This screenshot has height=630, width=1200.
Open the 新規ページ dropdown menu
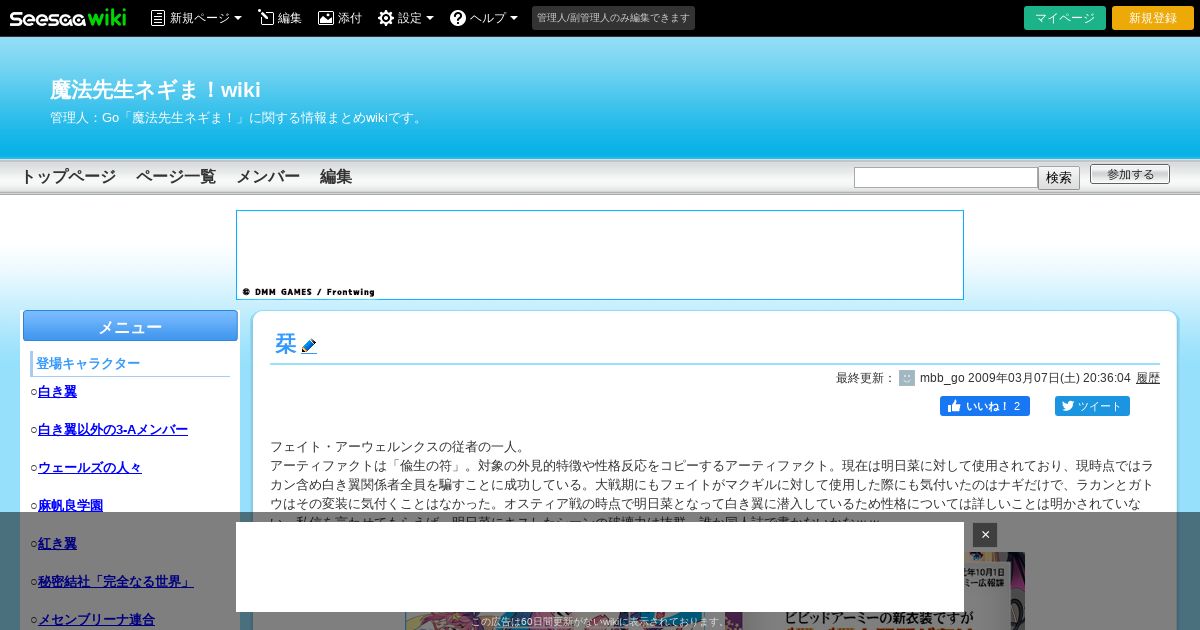tap(196, 18)
